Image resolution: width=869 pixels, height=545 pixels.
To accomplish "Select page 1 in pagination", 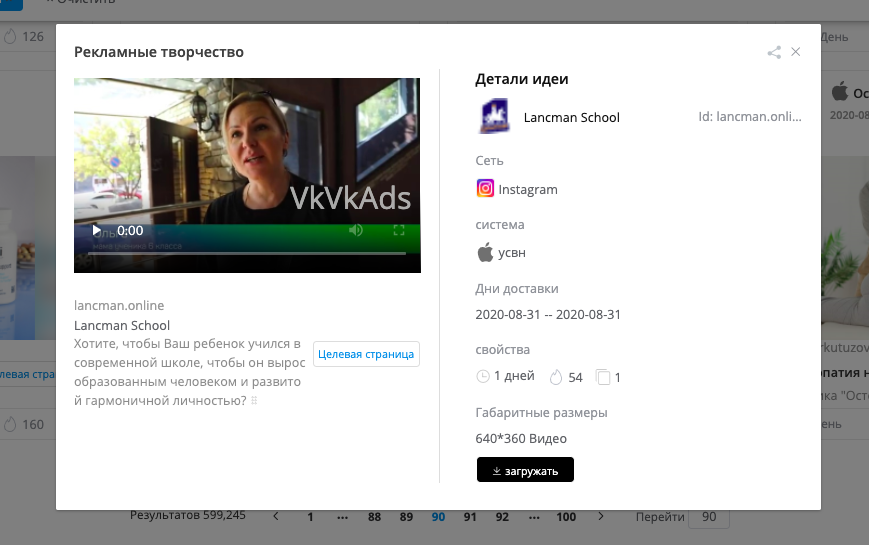I will pos(310,517).
